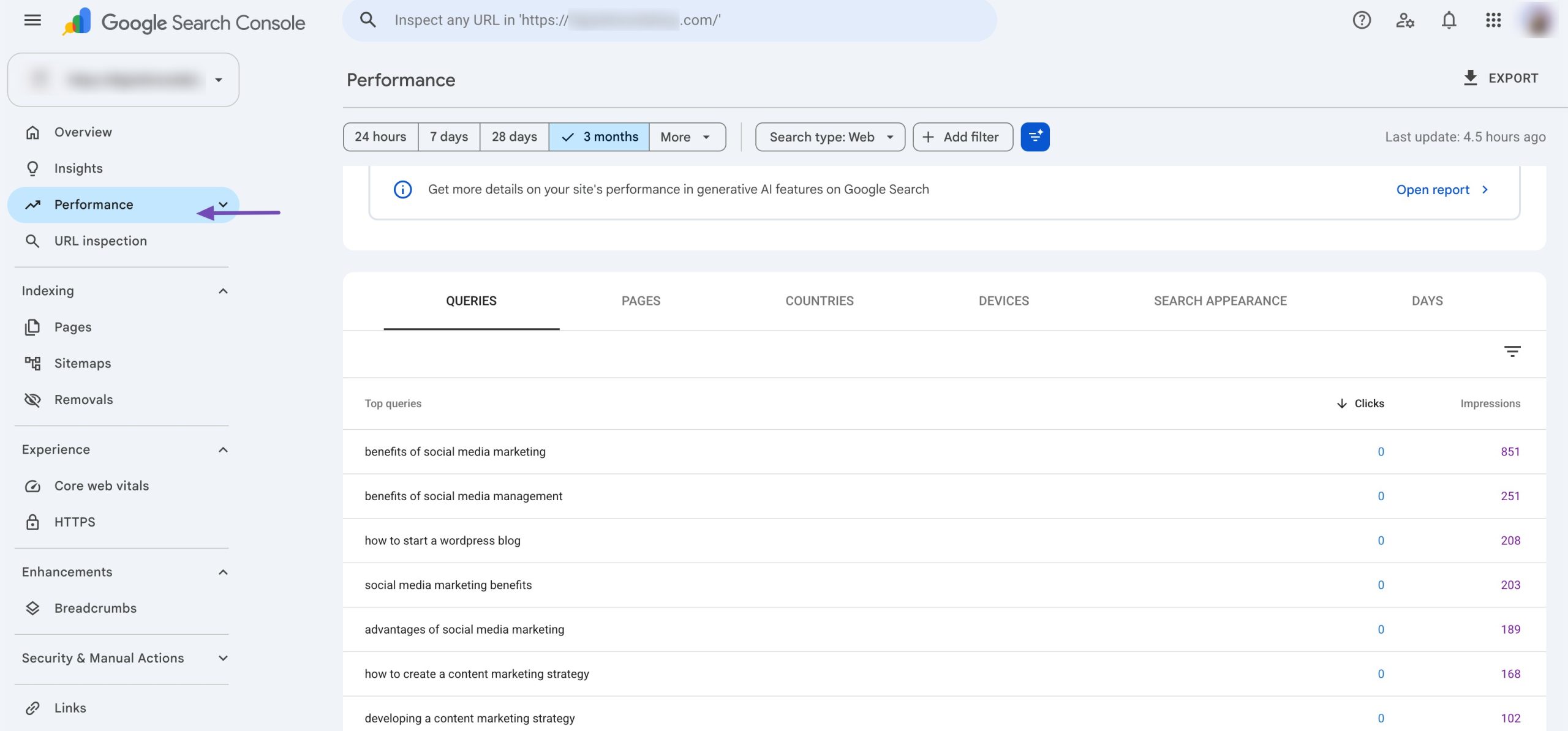The image size is (1568, 731).
Task: Click the table filter rows icon
Action: 1512,351
